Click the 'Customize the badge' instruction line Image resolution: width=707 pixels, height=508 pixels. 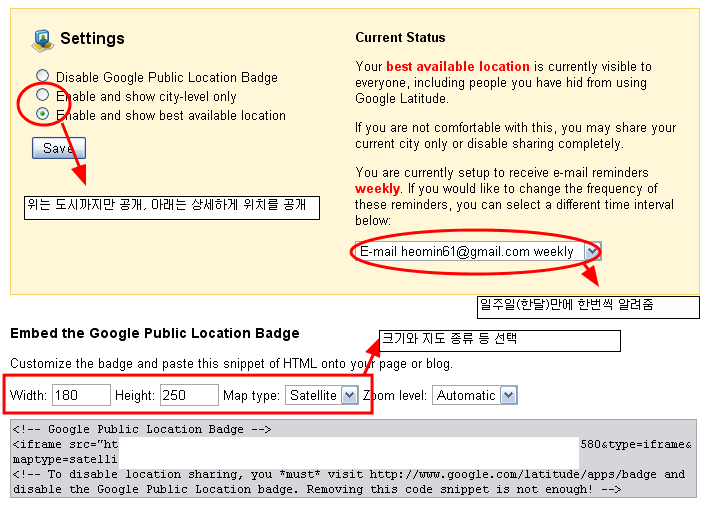click(x=231, y=363)
